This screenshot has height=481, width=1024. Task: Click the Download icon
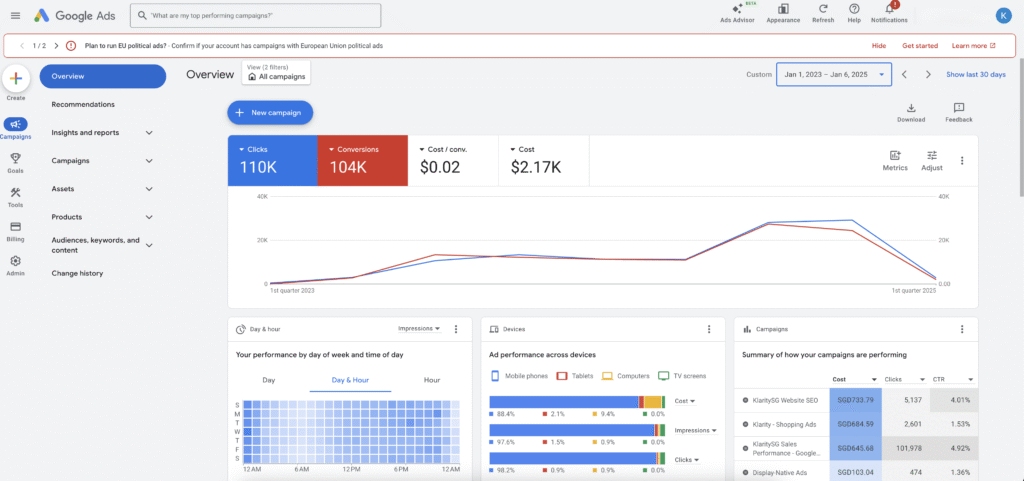coord(911,108)
